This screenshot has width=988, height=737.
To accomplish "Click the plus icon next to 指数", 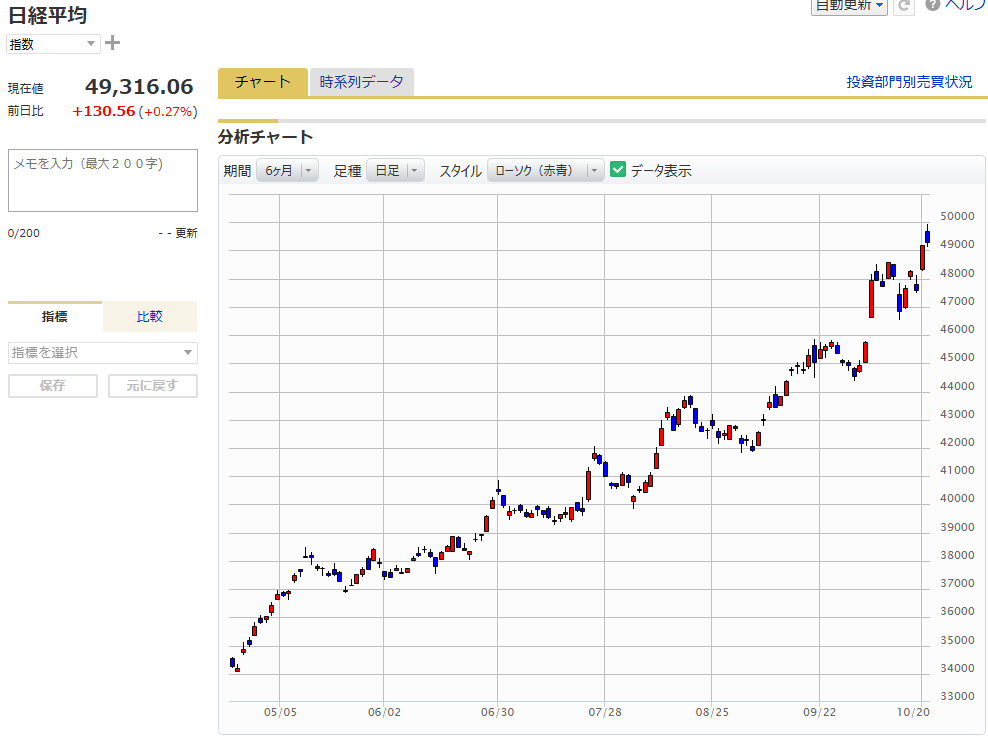I will [113, 43].
